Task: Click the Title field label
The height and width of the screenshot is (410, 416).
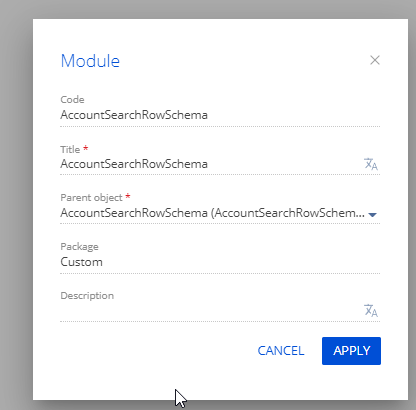Action: [x=70, y=149]
